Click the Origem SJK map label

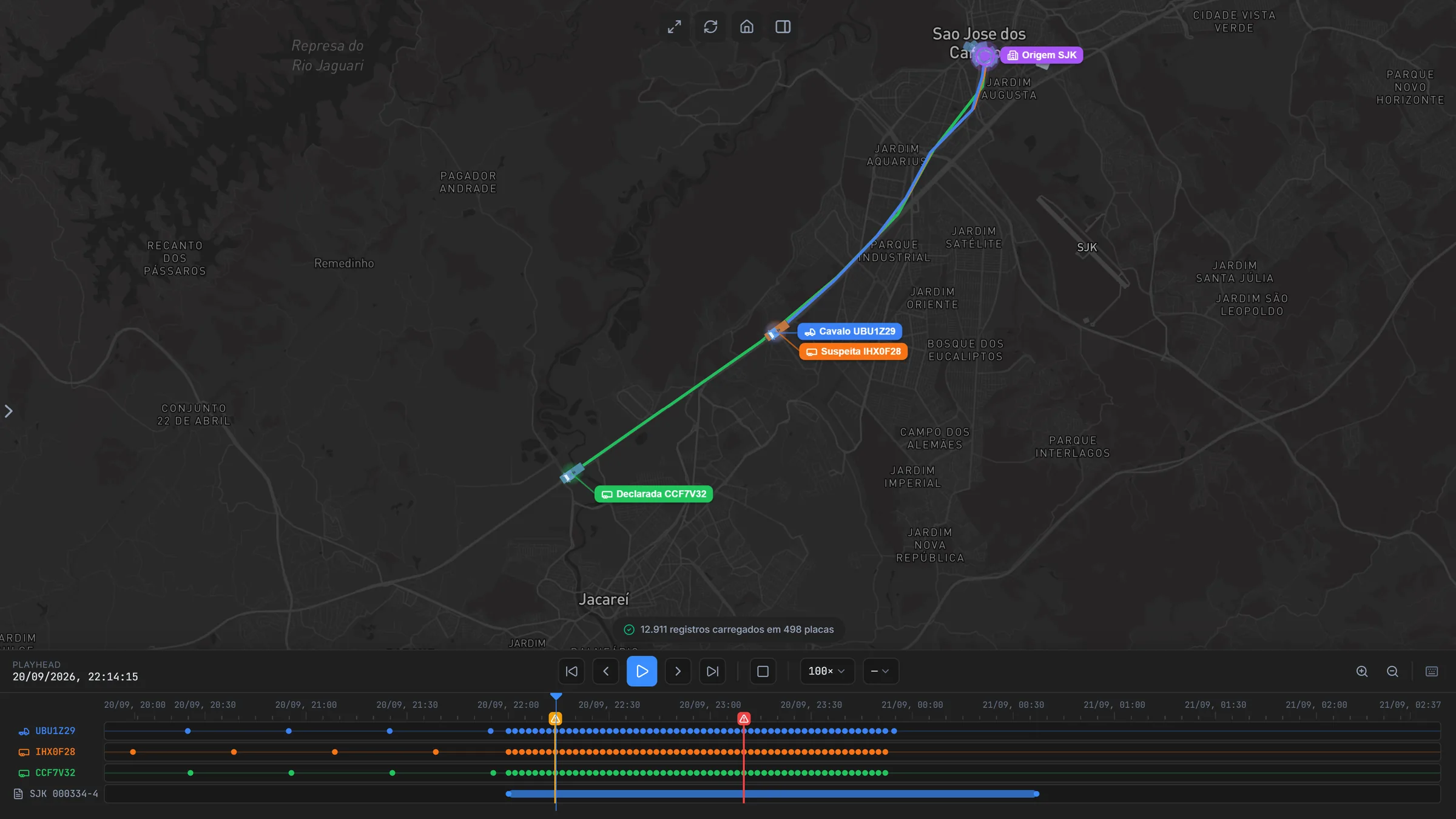1042,55
